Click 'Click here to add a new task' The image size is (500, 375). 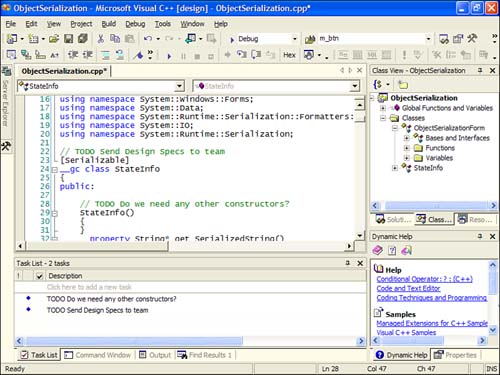click(x=89, y=287)
